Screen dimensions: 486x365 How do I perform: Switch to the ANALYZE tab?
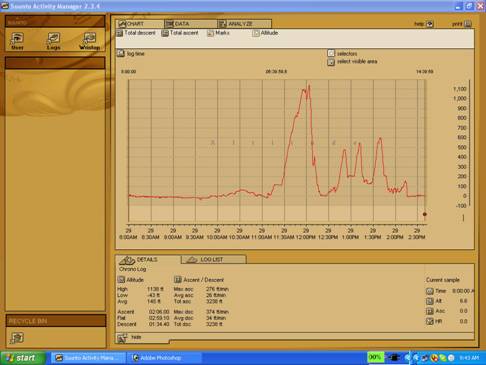tap(244, 24)
